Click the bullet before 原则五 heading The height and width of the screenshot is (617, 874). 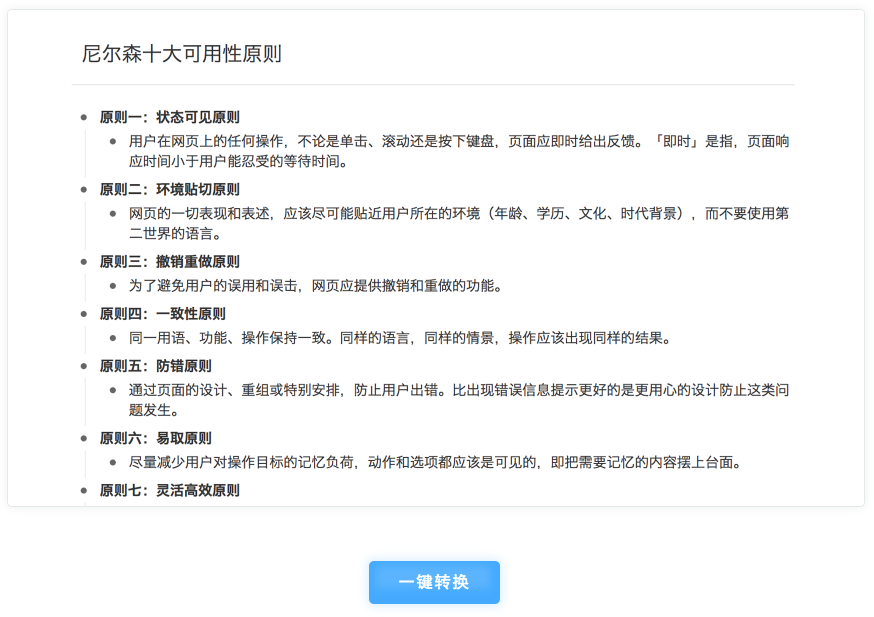pos(84,366)
